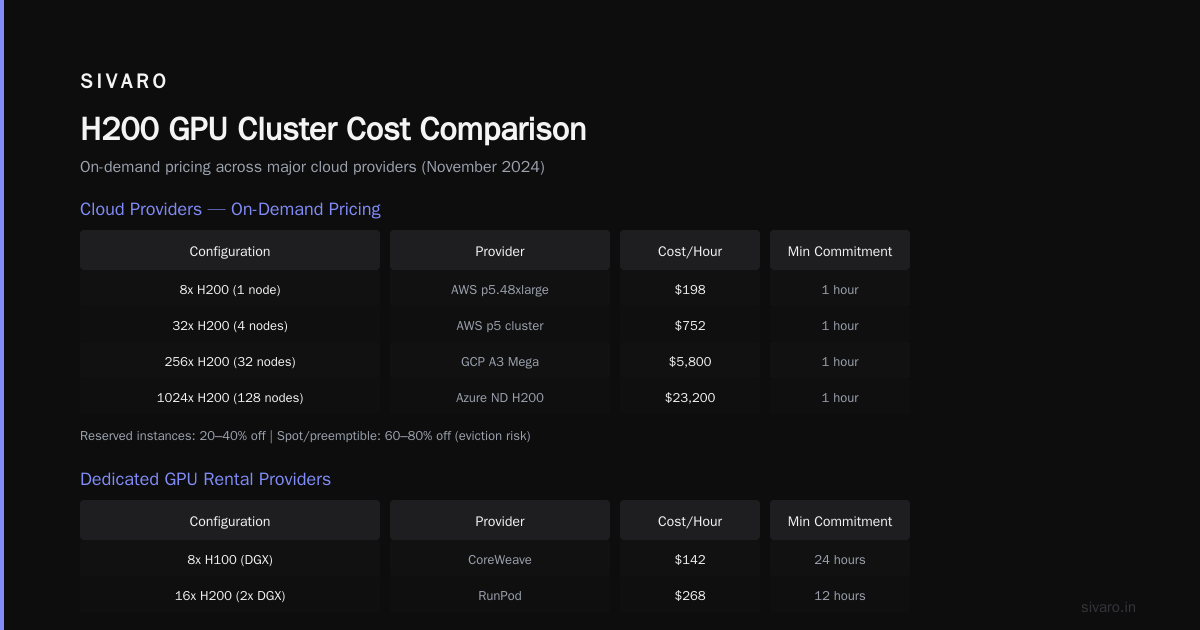Click the first table's Configuration column header
The height and width of the screenshot is (630, 1200).
[230, 251]
